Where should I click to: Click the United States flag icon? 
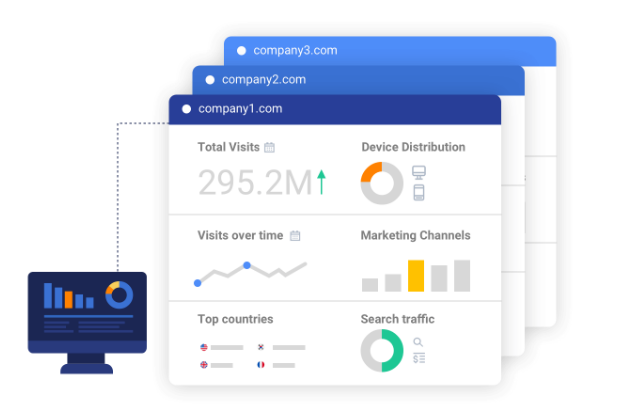(204, 347)
